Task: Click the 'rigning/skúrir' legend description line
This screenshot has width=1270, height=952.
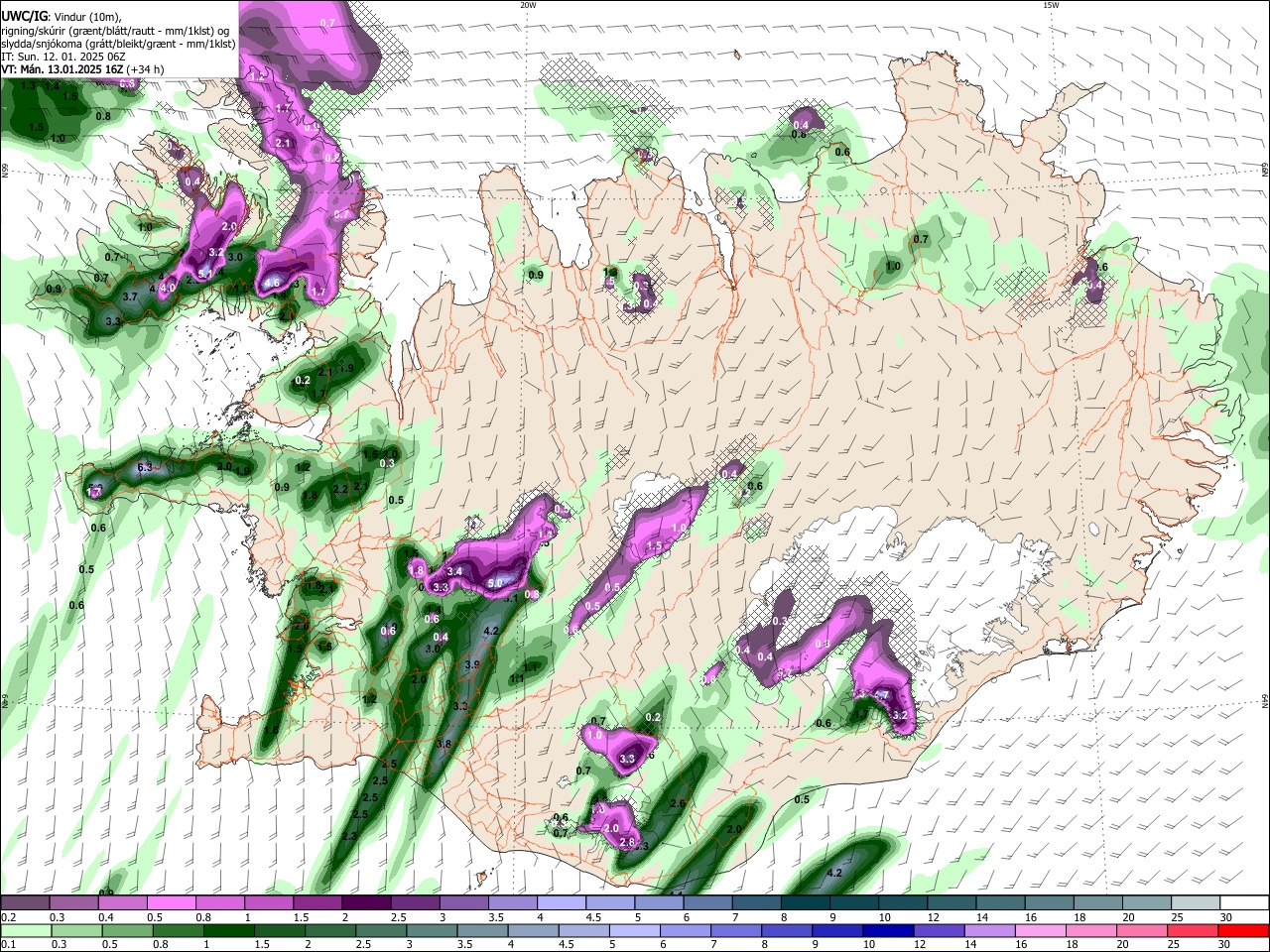Action: coord(116,31)
